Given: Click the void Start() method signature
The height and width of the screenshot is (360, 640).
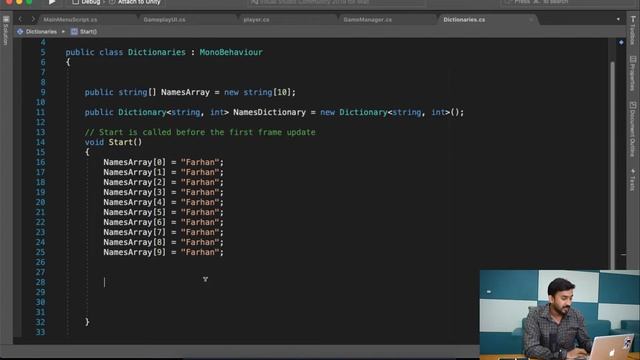Looking at the screenshot, I should pos(113,142).
